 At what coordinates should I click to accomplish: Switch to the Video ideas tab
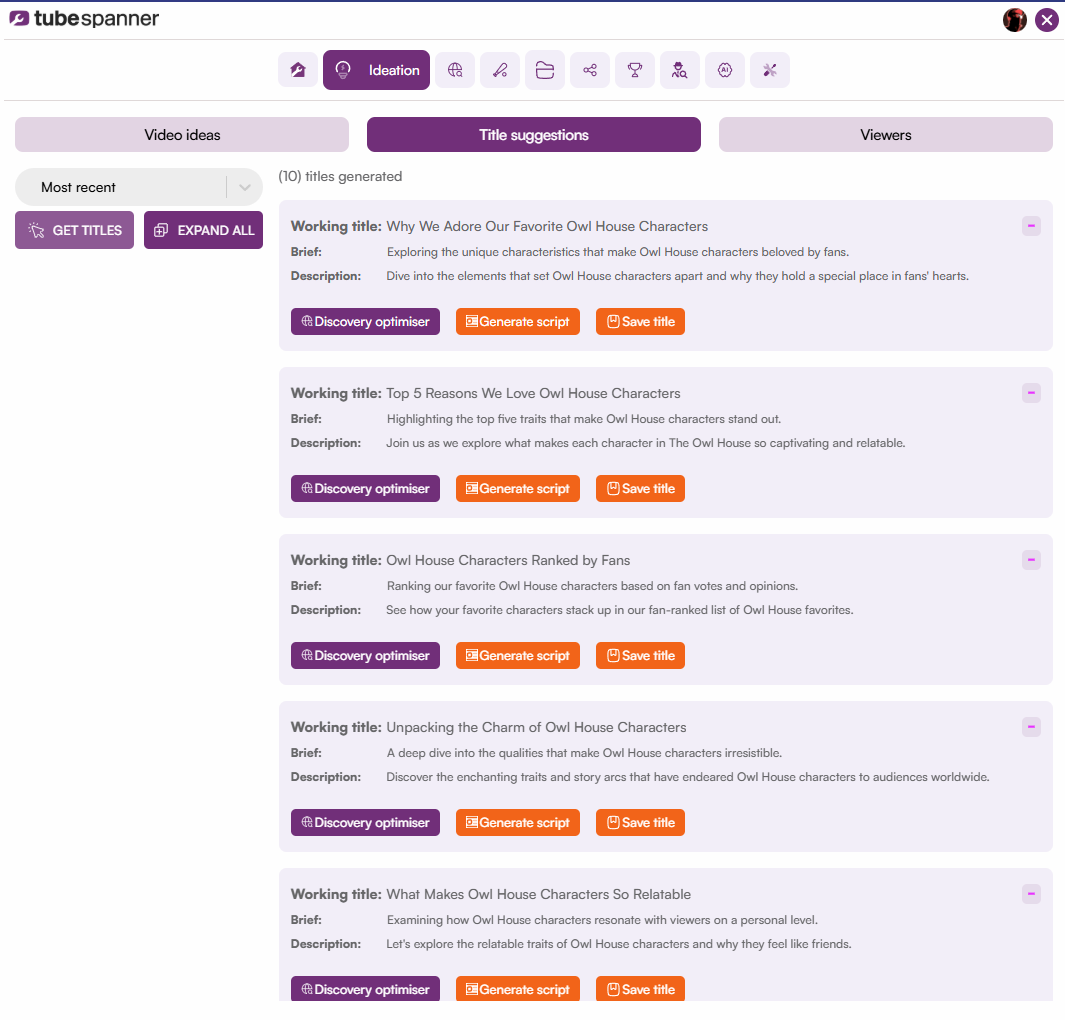point(182,134)
